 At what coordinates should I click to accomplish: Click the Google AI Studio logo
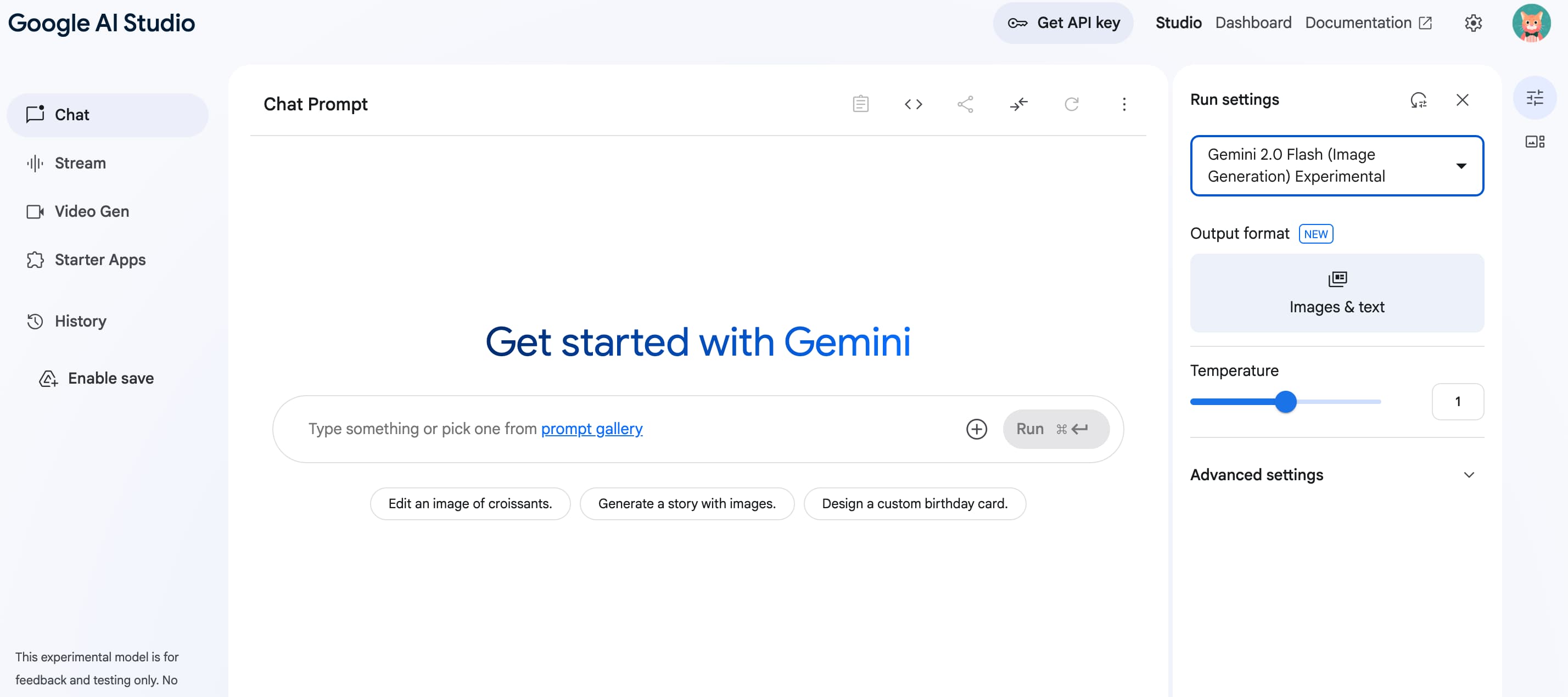click(x=101, y=23)
